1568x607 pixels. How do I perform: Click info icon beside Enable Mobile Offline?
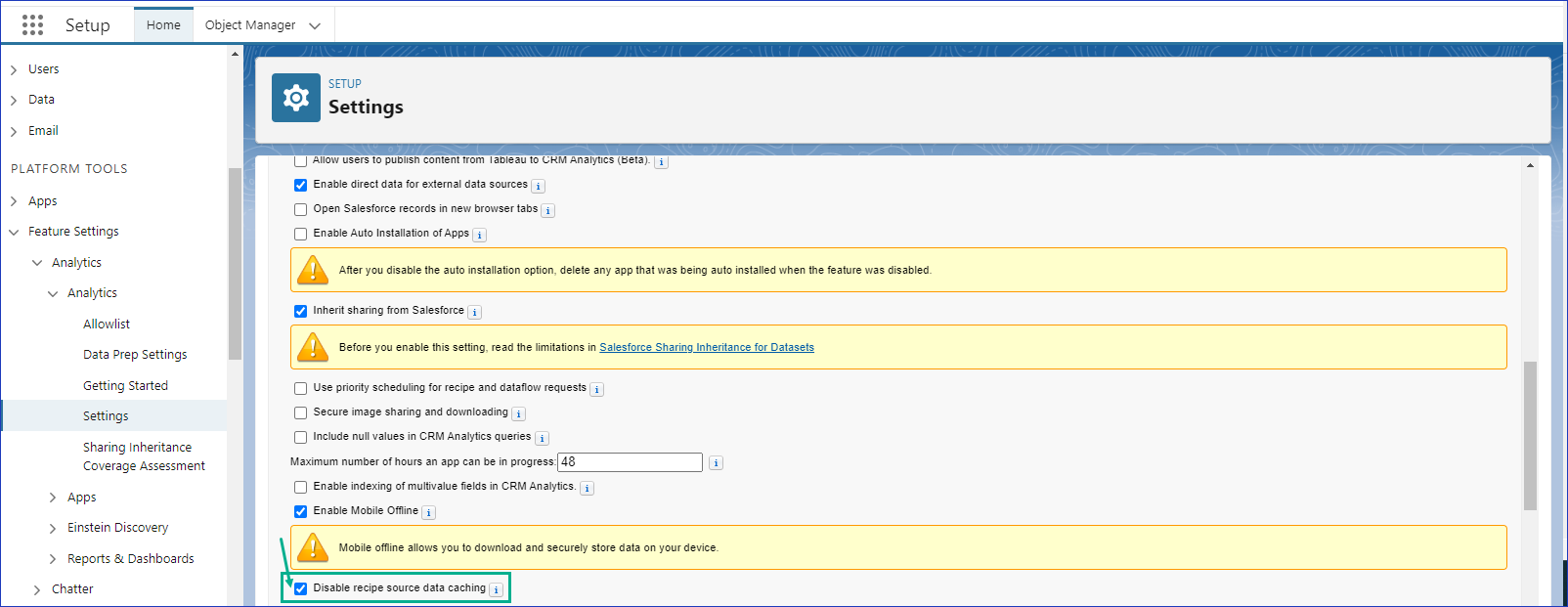click(429, 512)
